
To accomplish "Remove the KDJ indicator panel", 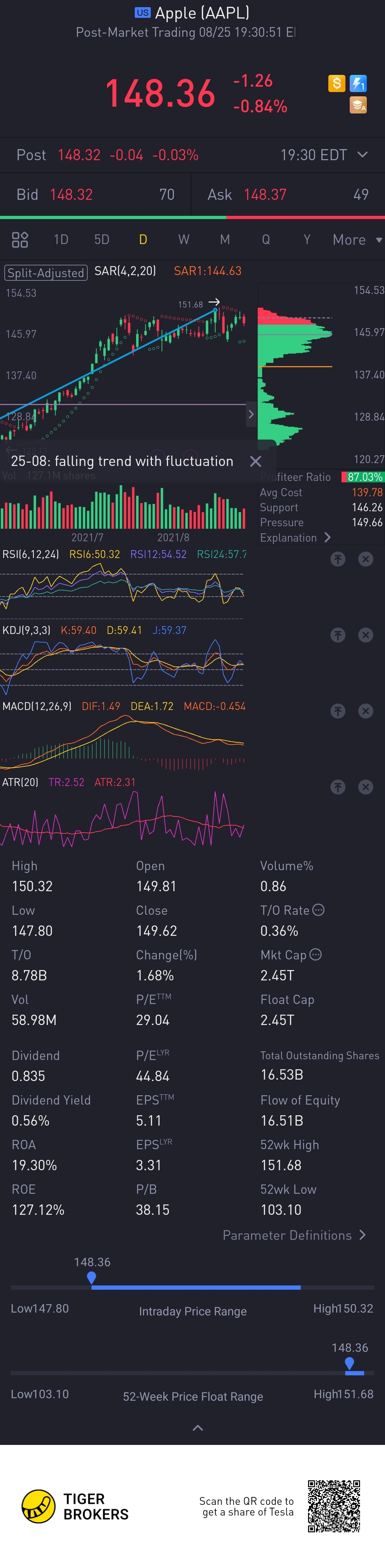I will tap(365, 635).
